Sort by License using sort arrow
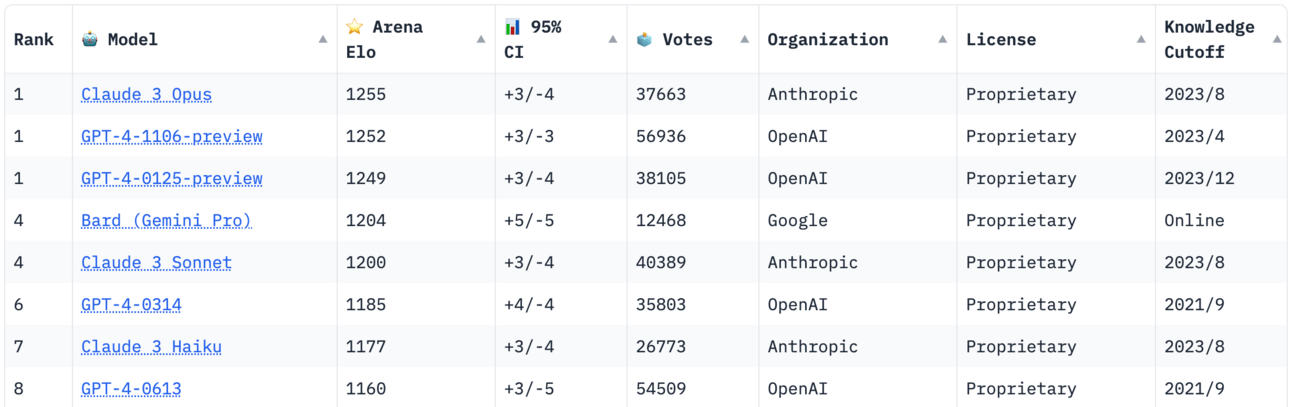This screenshot has width=1292, height=407. click(x=1141, y=40)
